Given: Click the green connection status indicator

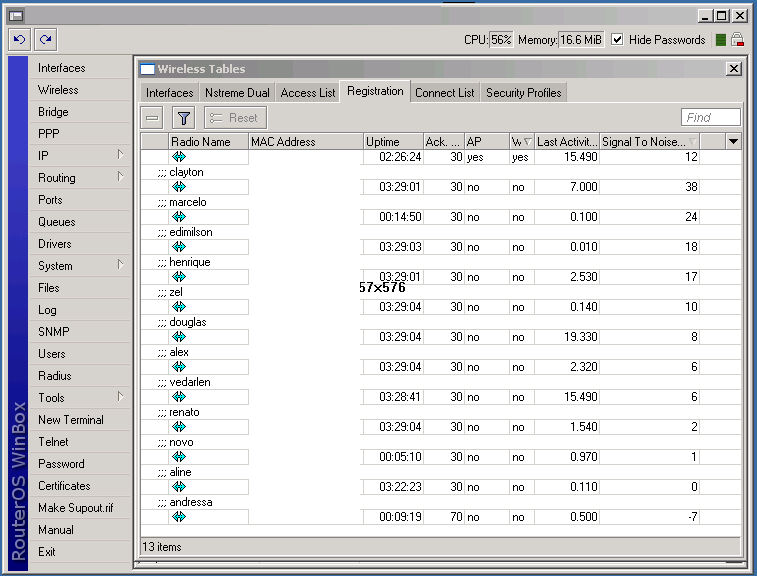Looking at the screenshot, I should pyautogui.click(x=718, y=40).
